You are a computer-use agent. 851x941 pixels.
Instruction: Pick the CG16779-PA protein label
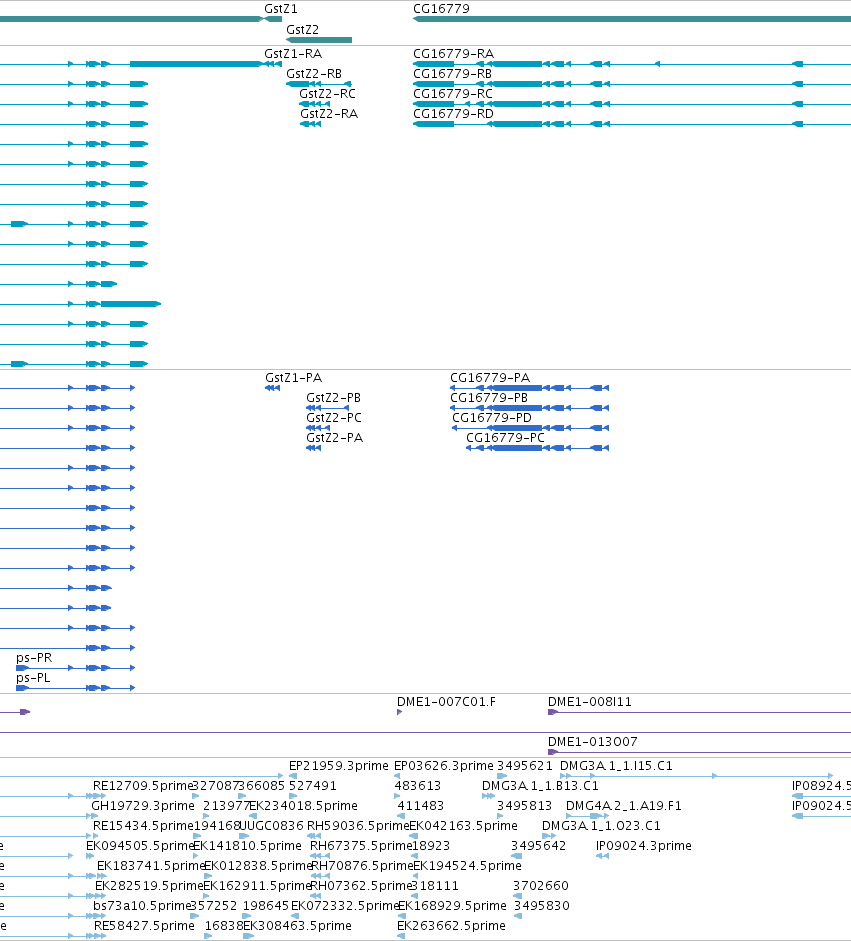490,378
